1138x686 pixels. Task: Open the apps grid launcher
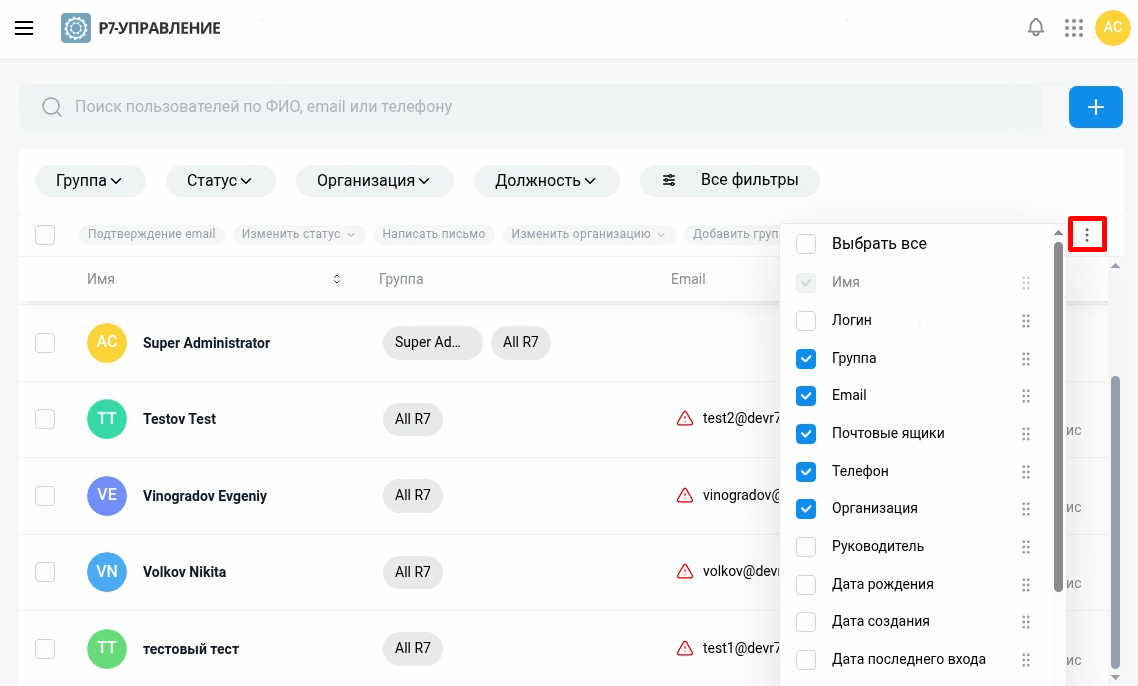pyautogui.click(x=1073, y=28)
